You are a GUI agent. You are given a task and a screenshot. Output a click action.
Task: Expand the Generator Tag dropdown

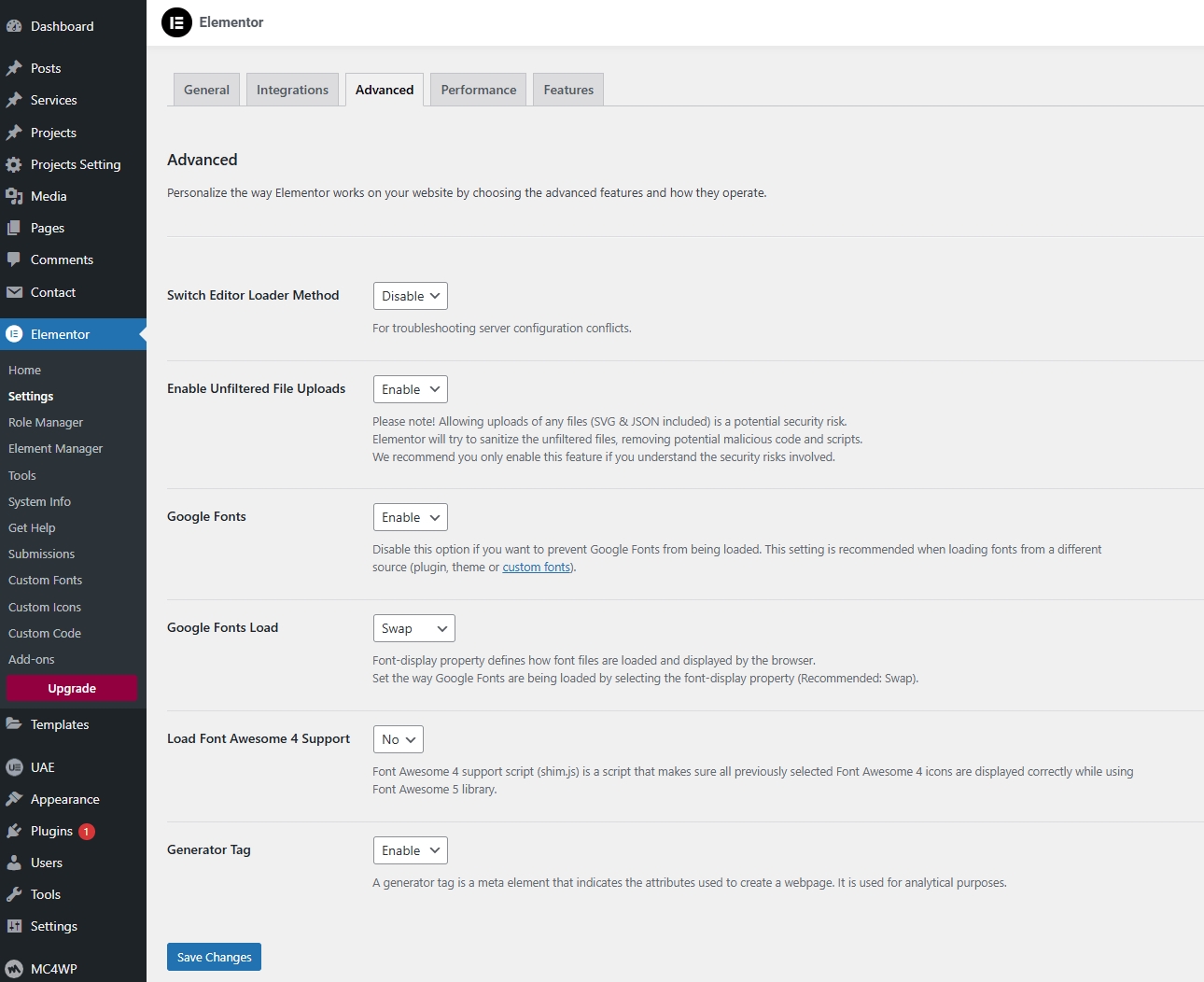tap(410, 850)
